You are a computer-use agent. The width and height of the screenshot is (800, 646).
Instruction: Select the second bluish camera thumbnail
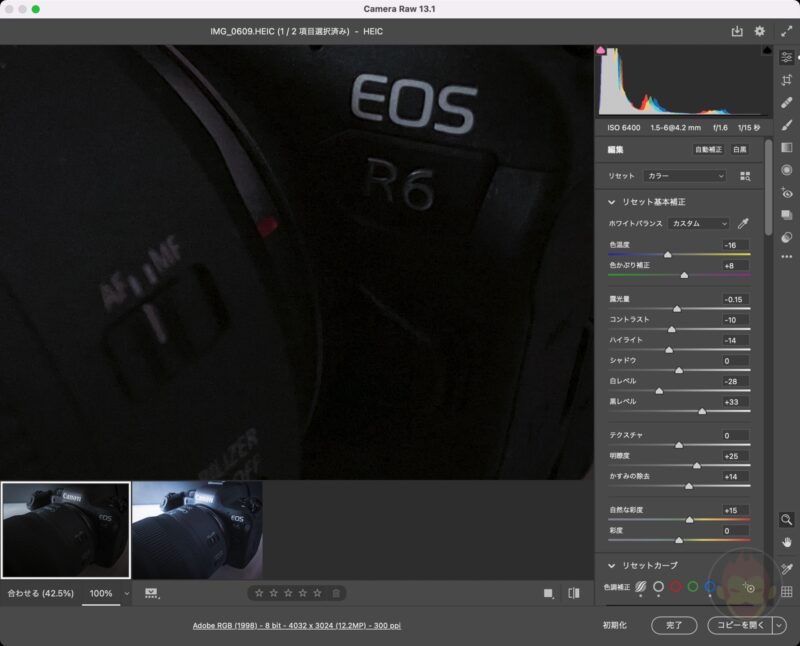[x=197, y=530]
